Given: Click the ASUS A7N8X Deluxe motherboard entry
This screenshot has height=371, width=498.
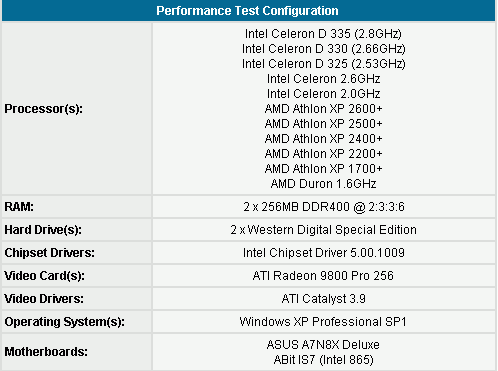Looking at the screenshot, I should [x=323, y=345].
